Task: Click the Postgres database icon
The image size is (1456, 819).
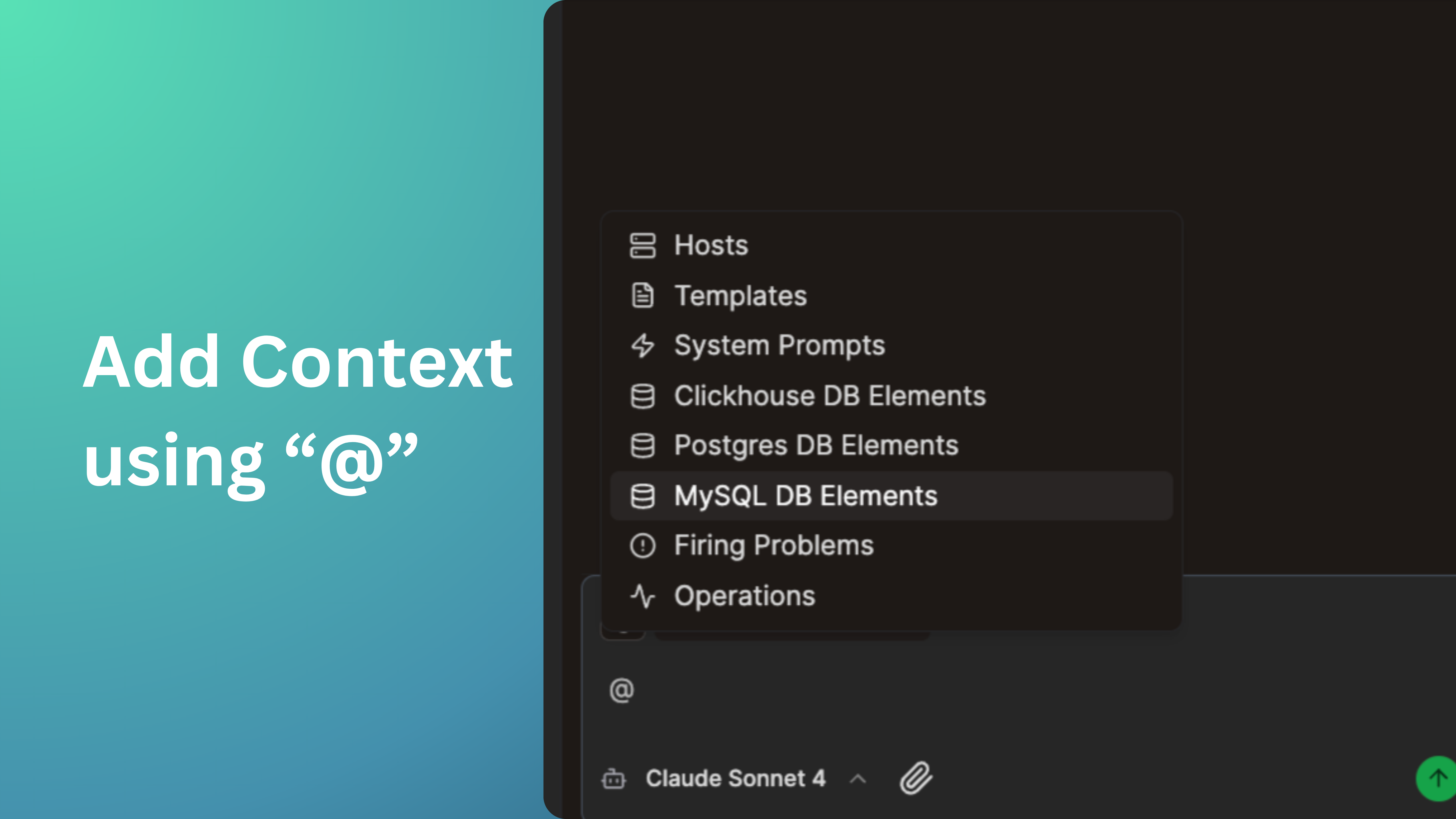Action: coord(643,445)
